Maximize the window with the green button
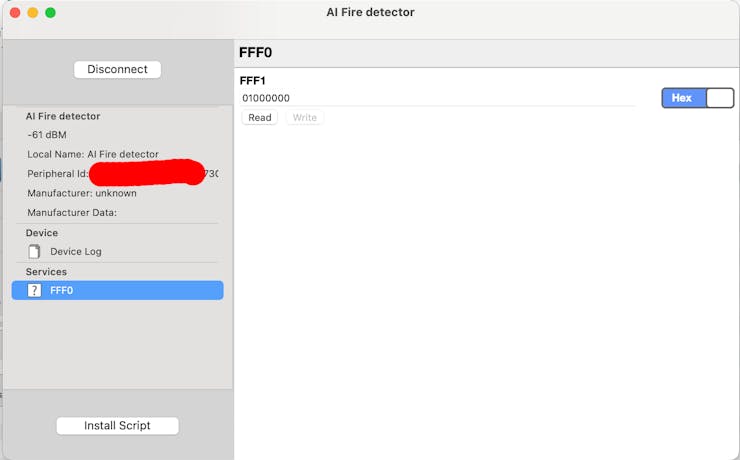The image size is (740, 460). [50, 13]
